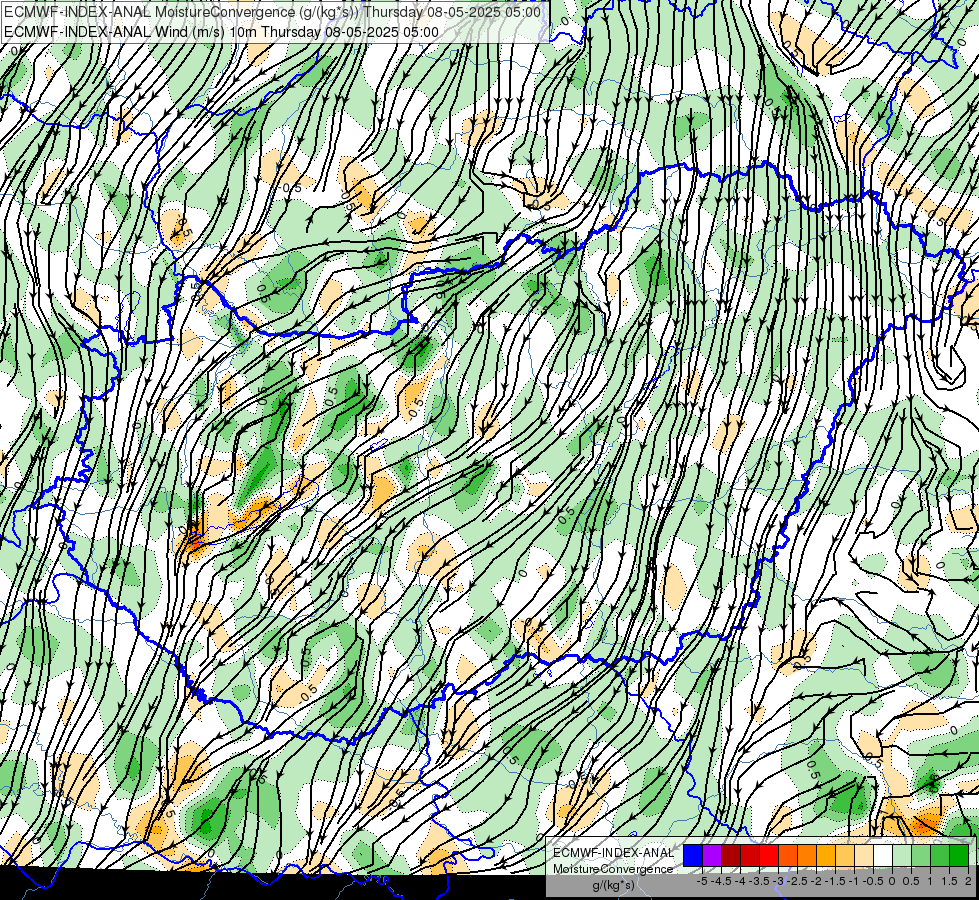Pick the medium green legend swatch between 1 and 1.5
This screenshot has height=900, width=979.
click(940, 856)
